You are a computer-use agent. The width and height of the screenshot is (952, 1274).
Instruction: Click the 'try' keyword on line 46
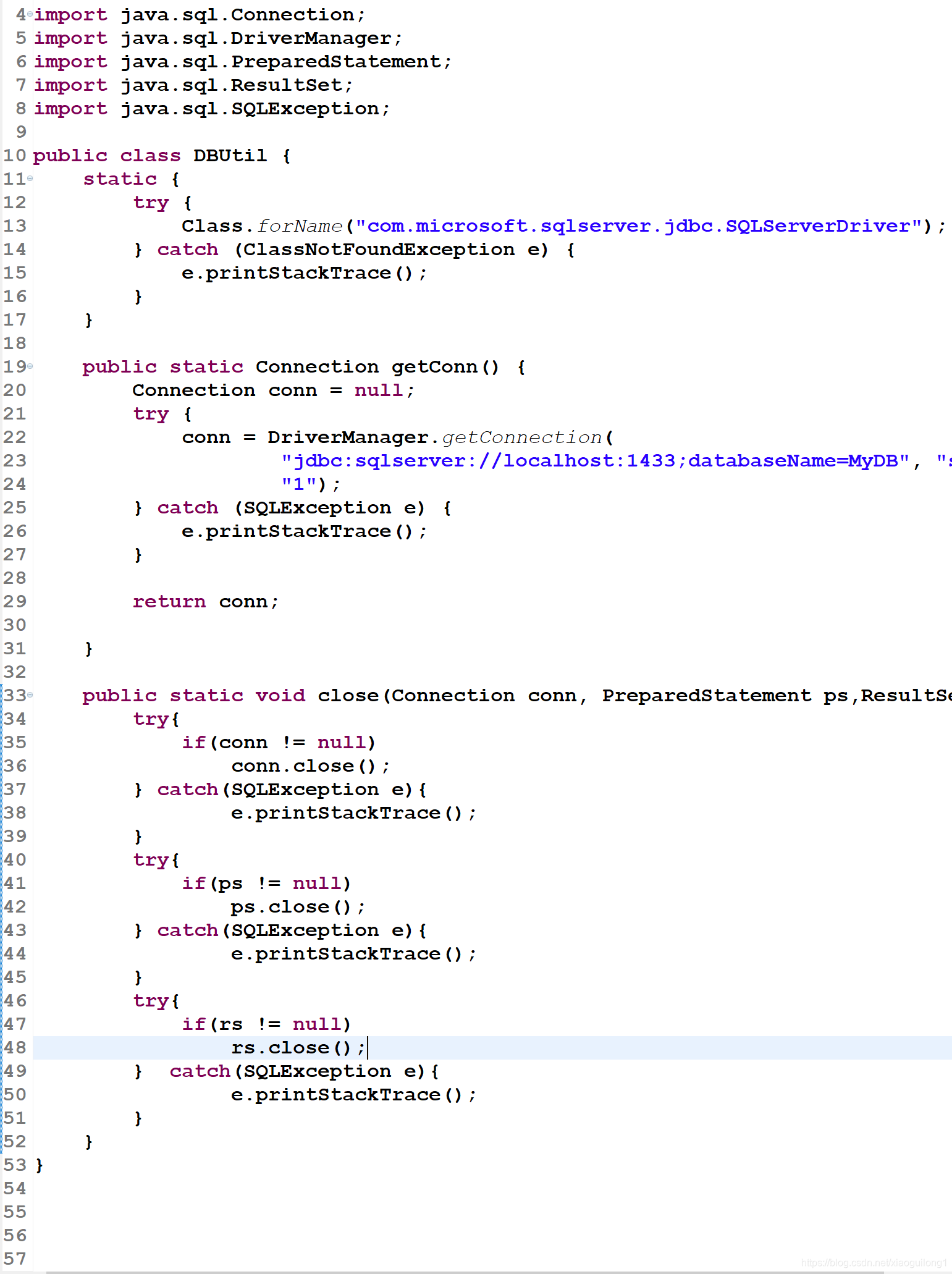pyautogui.click(x=151, y=1001)
